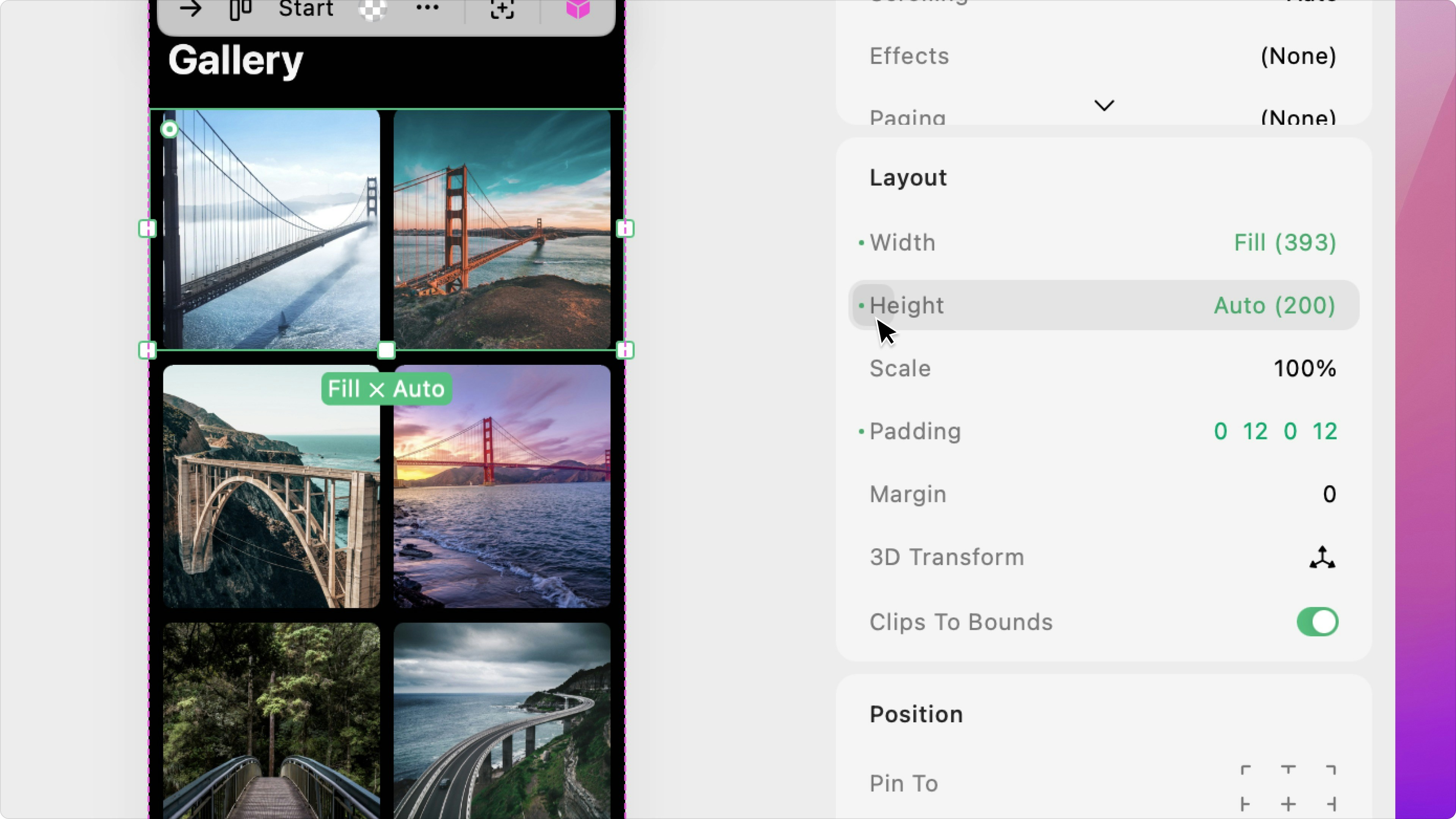Click the Start alignment label in toolbar
The image size is (1456, 819).
coord(306,8)
